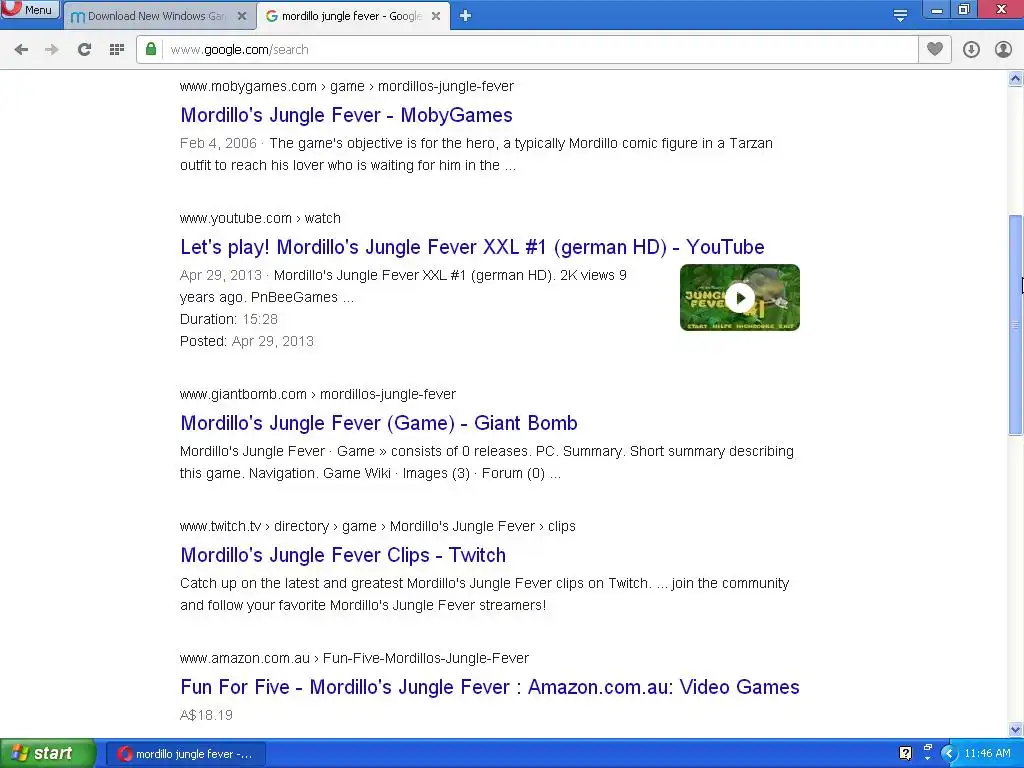Viewport: 1024px width, 768px height.
Task: Open the Speed Dial grid icon
Action: pos(117,50)
